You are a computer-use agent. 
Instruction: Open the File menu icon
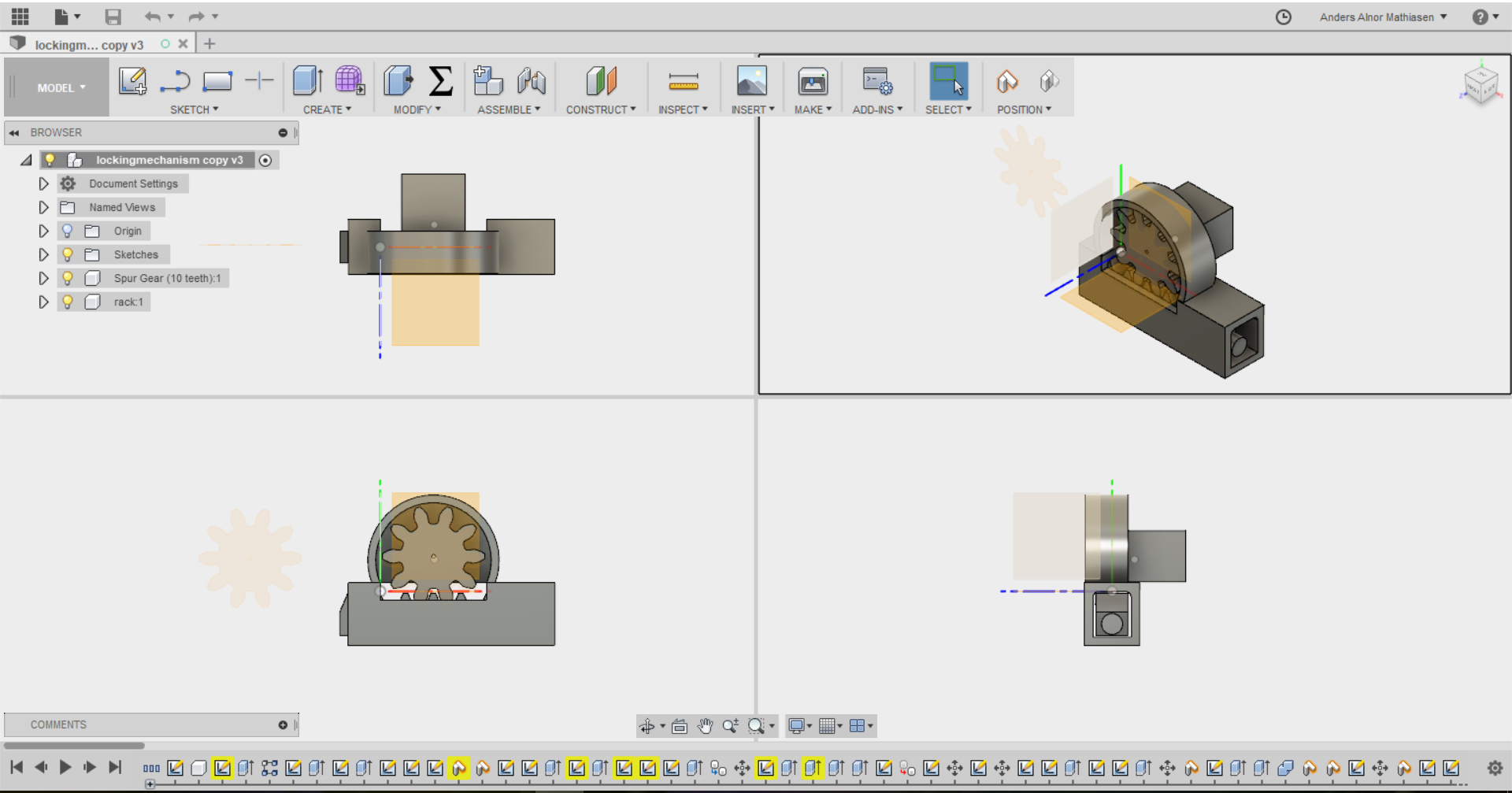(62, 17)
